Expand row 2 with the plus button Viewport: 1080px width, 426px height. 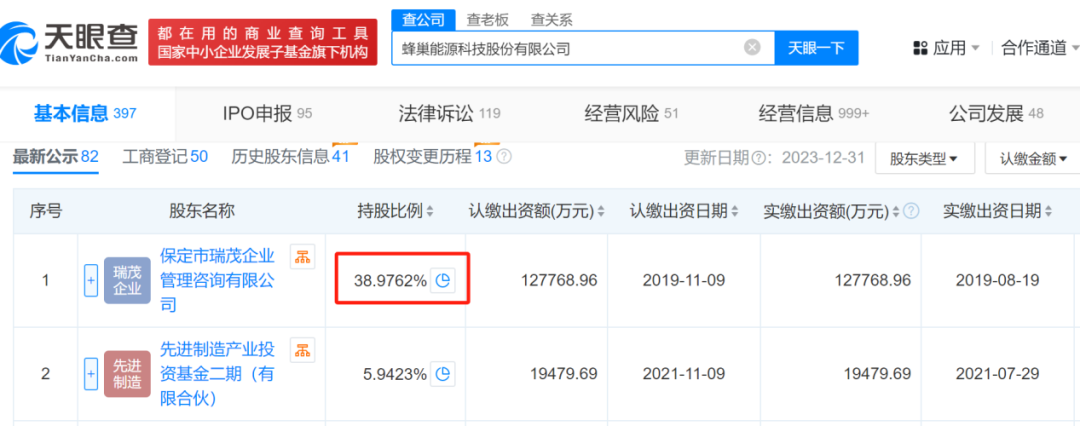pos(91,374)
